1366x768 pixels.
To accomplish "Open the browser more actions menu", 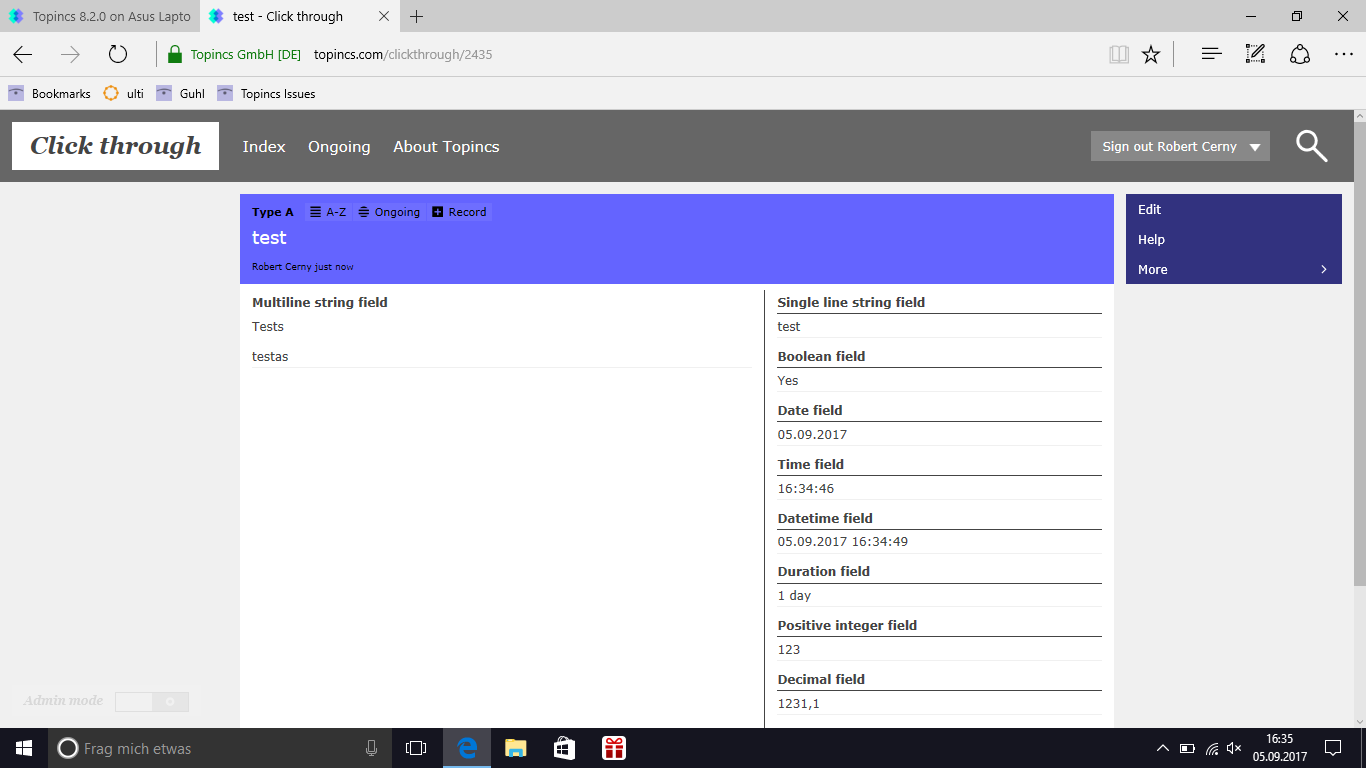I will [x=1343, y=54].
